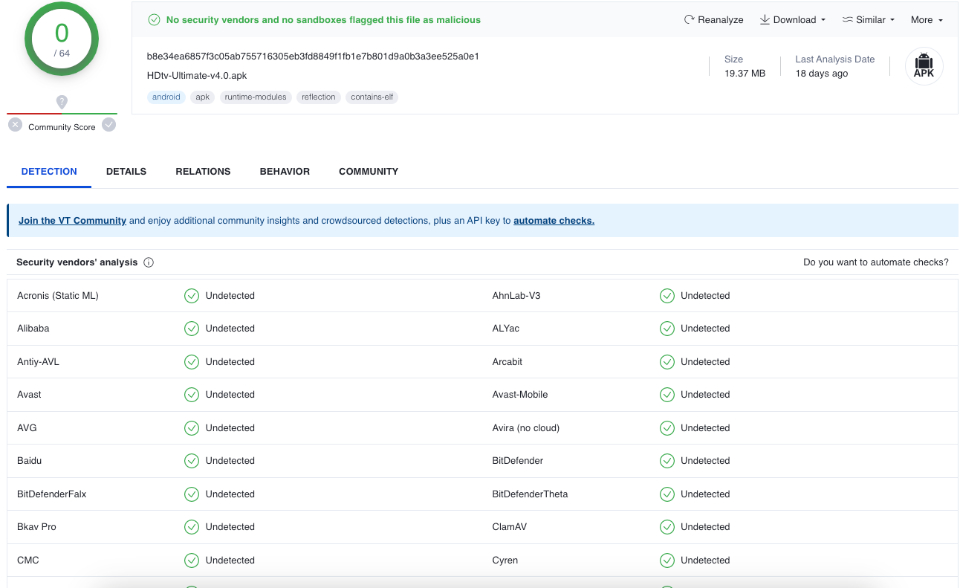Viewport: 960px width, 588px height.
Task: Click the APK Android file type icon
Action: (924, 66)
